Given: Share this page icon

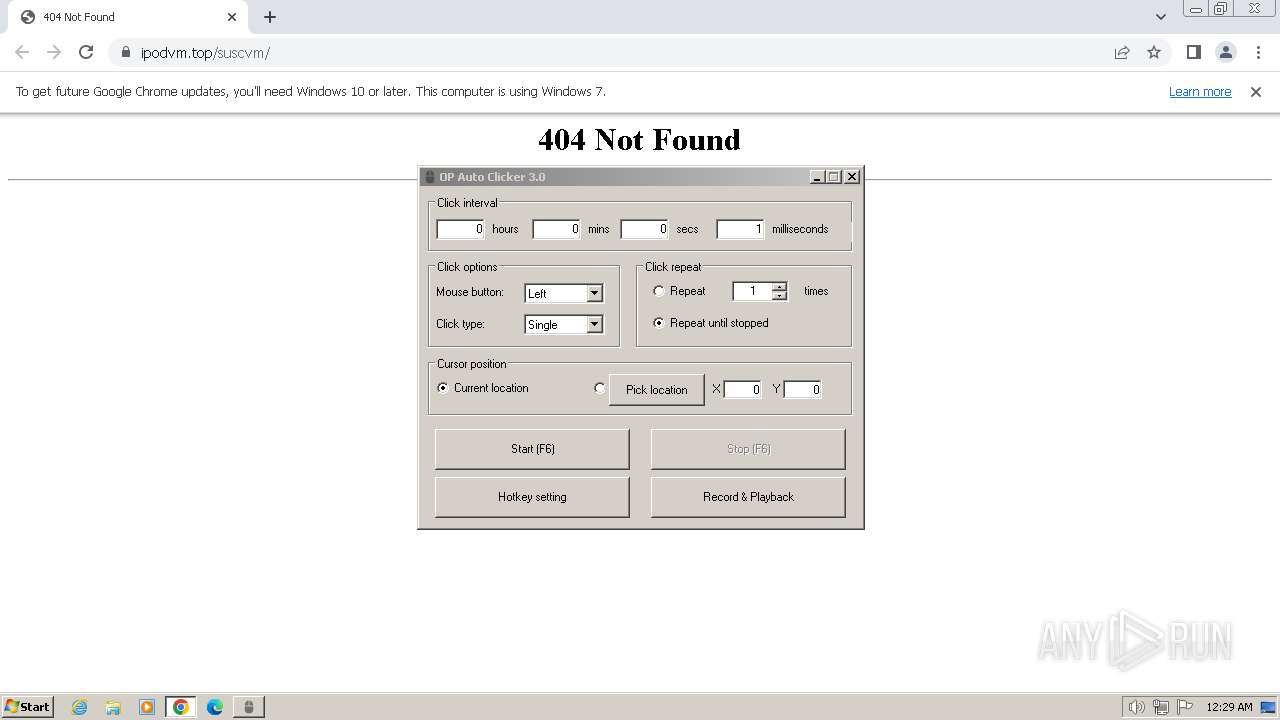Looking at the screenshot, I should pos(1122,52).
